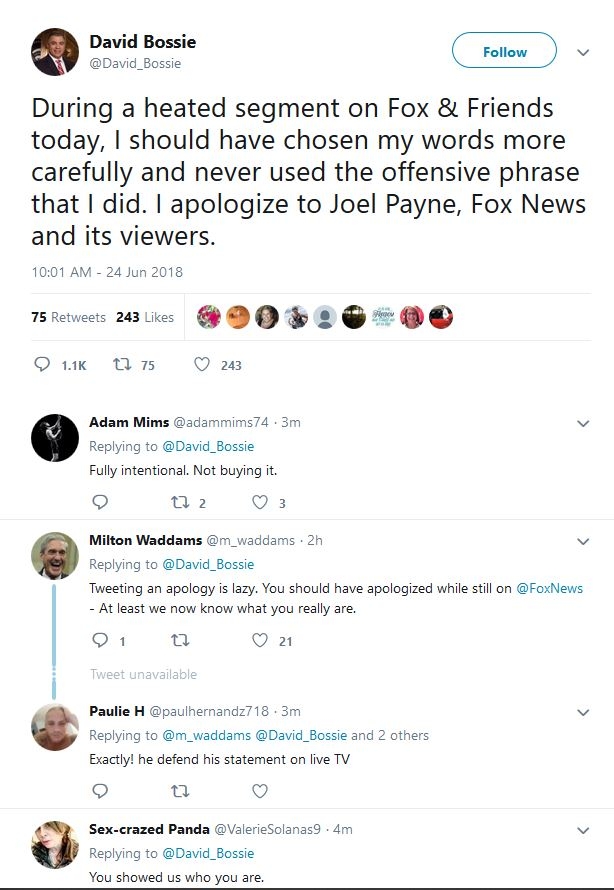This screenshot has height=890, width=614.
Task: Reply to Milton Waddams' tweet
Action: coord(99,640)
